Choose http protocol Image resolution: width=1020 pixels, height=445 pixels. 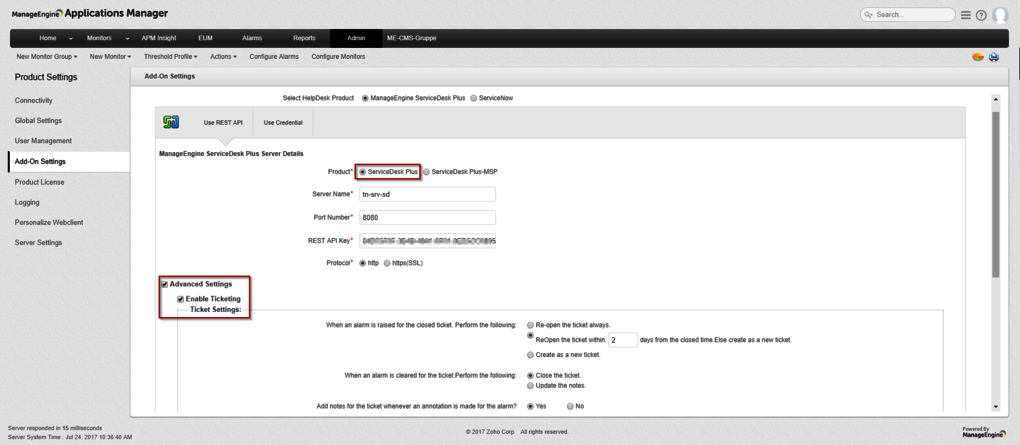(x=362, y=263)
